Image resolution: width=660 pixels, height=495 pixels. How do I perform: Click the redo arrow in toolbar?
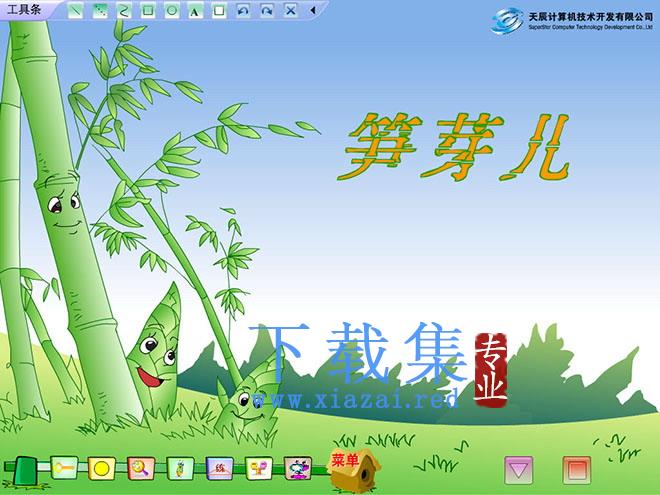[266, 11]
